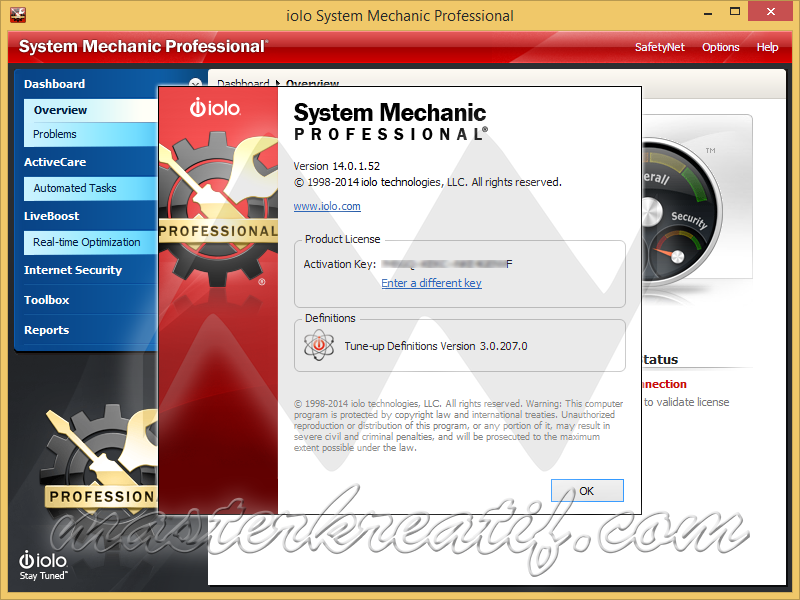Expand the Toolbox section

tap(46, 300)
